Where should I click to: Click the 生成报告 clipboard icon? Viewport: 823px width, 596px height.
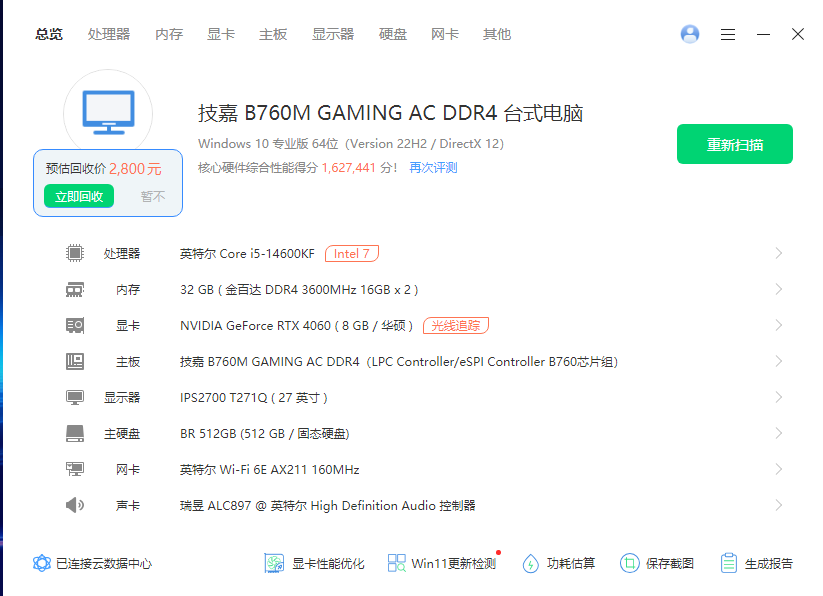coord(729,563)
